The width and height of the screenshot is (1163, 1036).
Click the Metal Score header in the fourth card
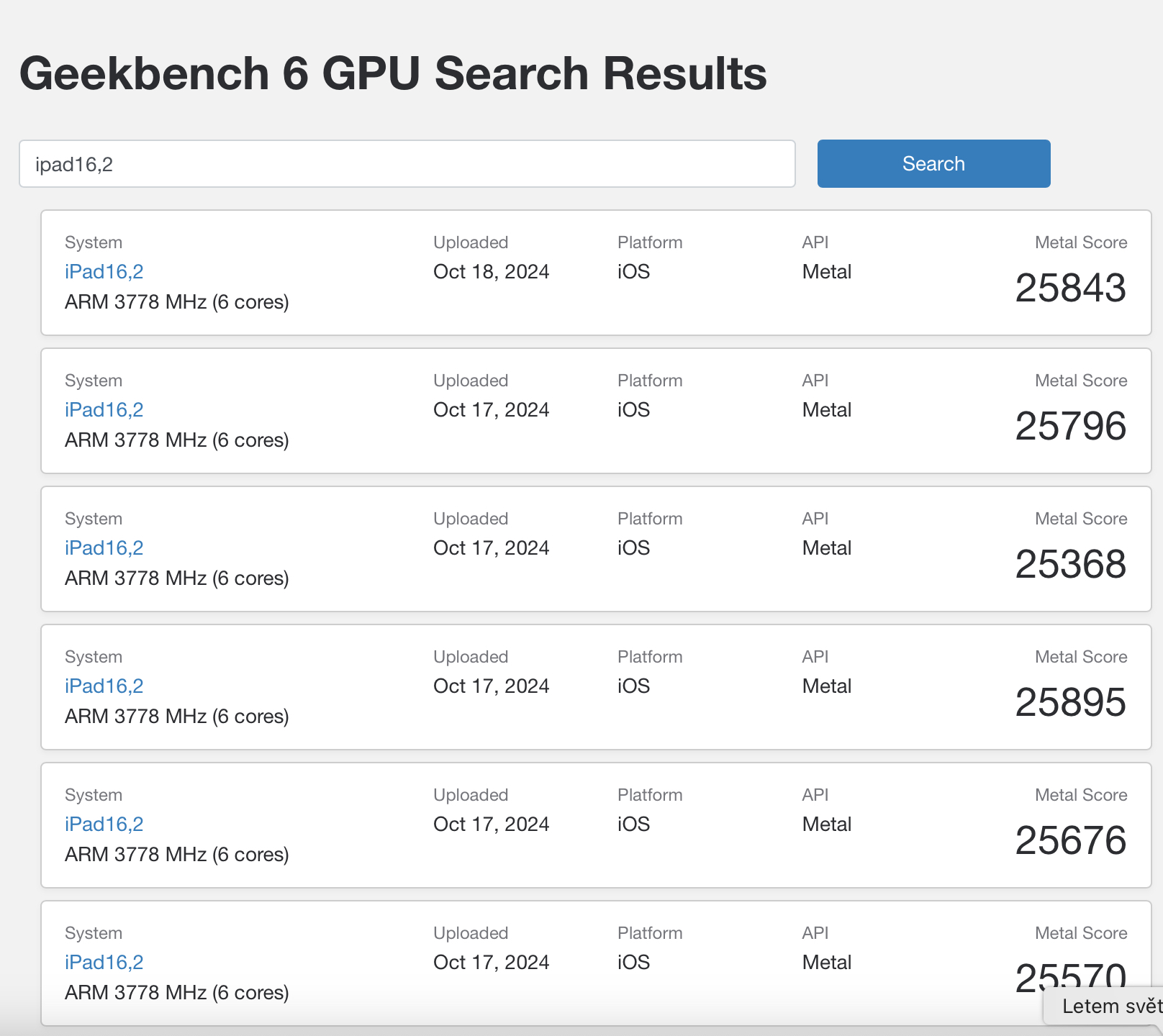(x=1081, y=656)
